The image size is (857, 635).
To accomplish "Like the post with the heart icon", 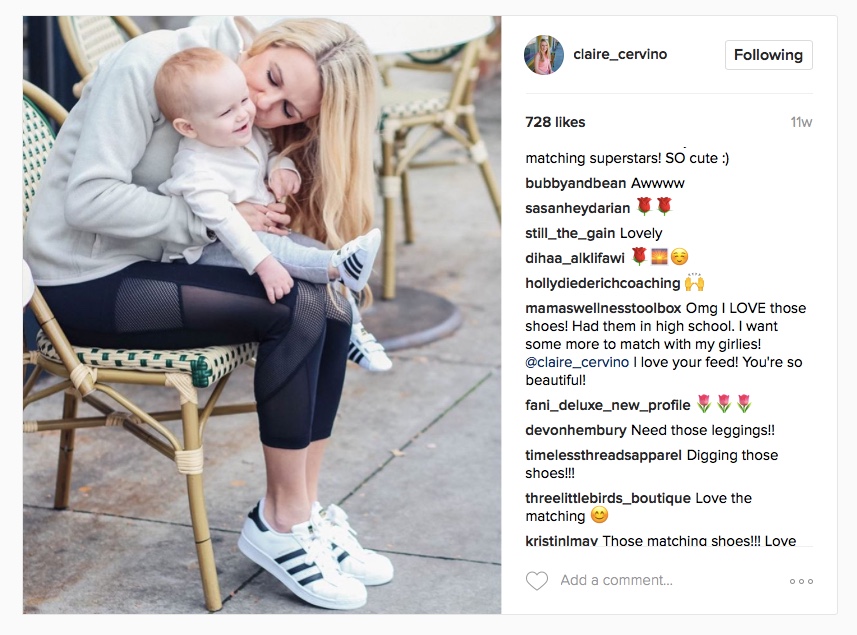I will coord(536,580).
